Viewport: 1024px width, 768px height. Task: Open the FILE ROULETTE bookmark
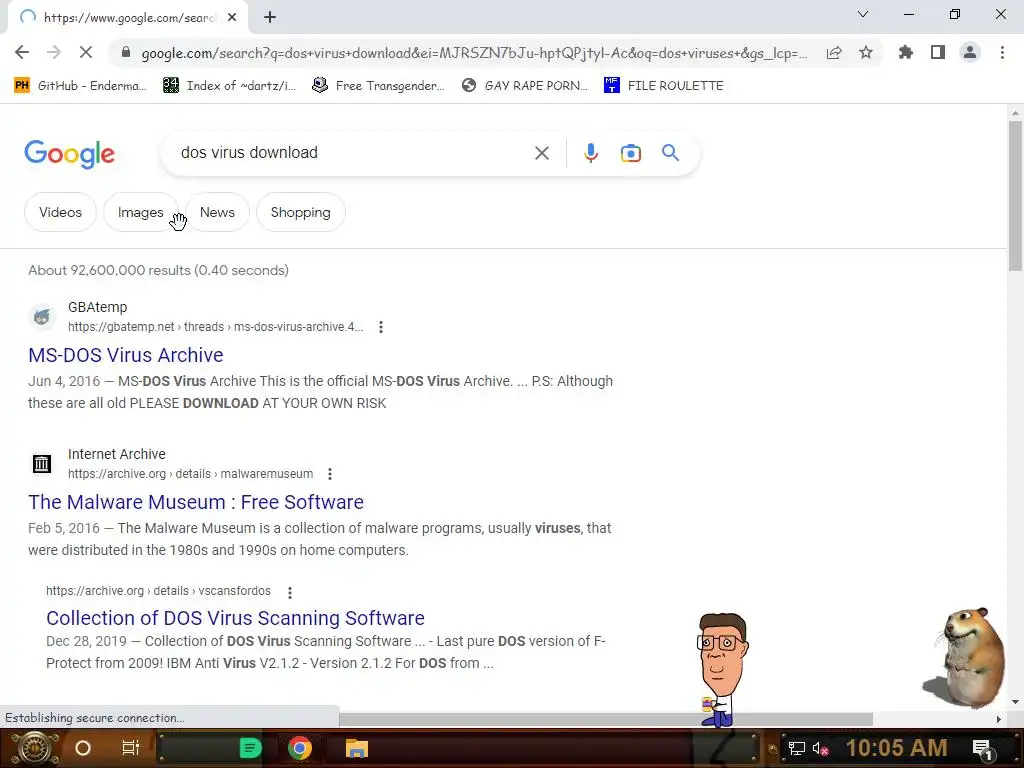(664, 86)
